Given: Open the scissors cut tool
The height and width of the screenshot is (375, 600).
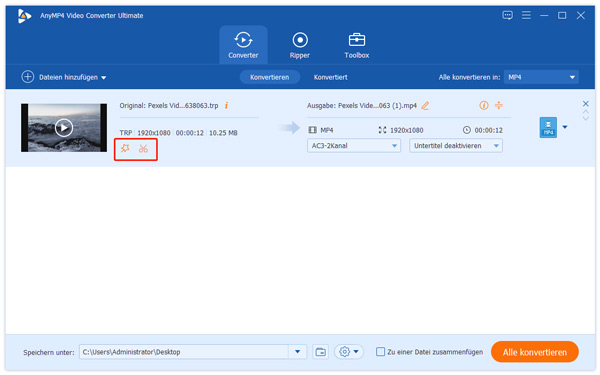Looking at the screenshot, I should click(x=143, y=148).
